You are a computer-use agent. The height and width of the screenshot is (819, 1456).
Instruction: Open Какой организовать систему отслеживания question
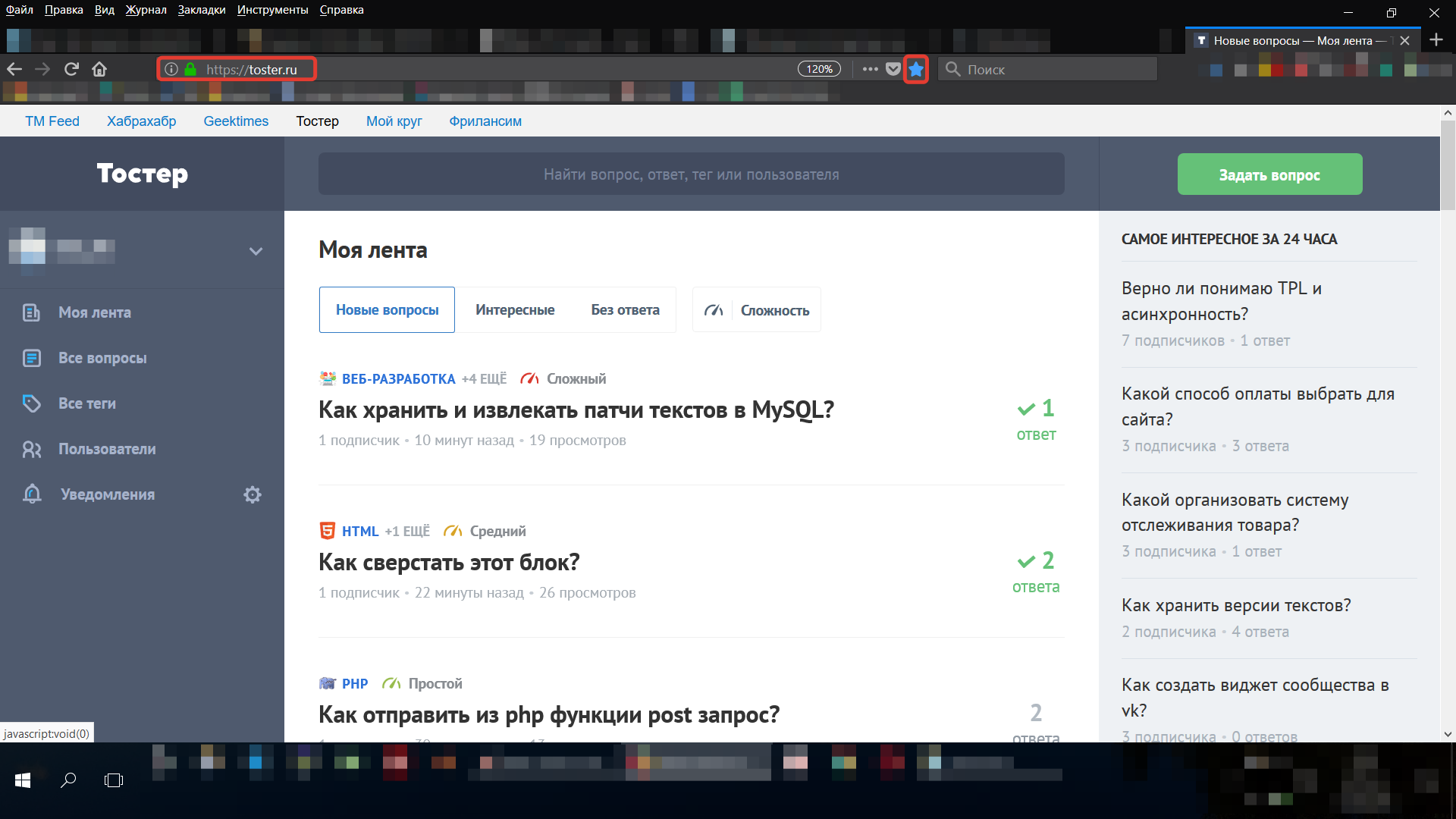pos(1235,513)
